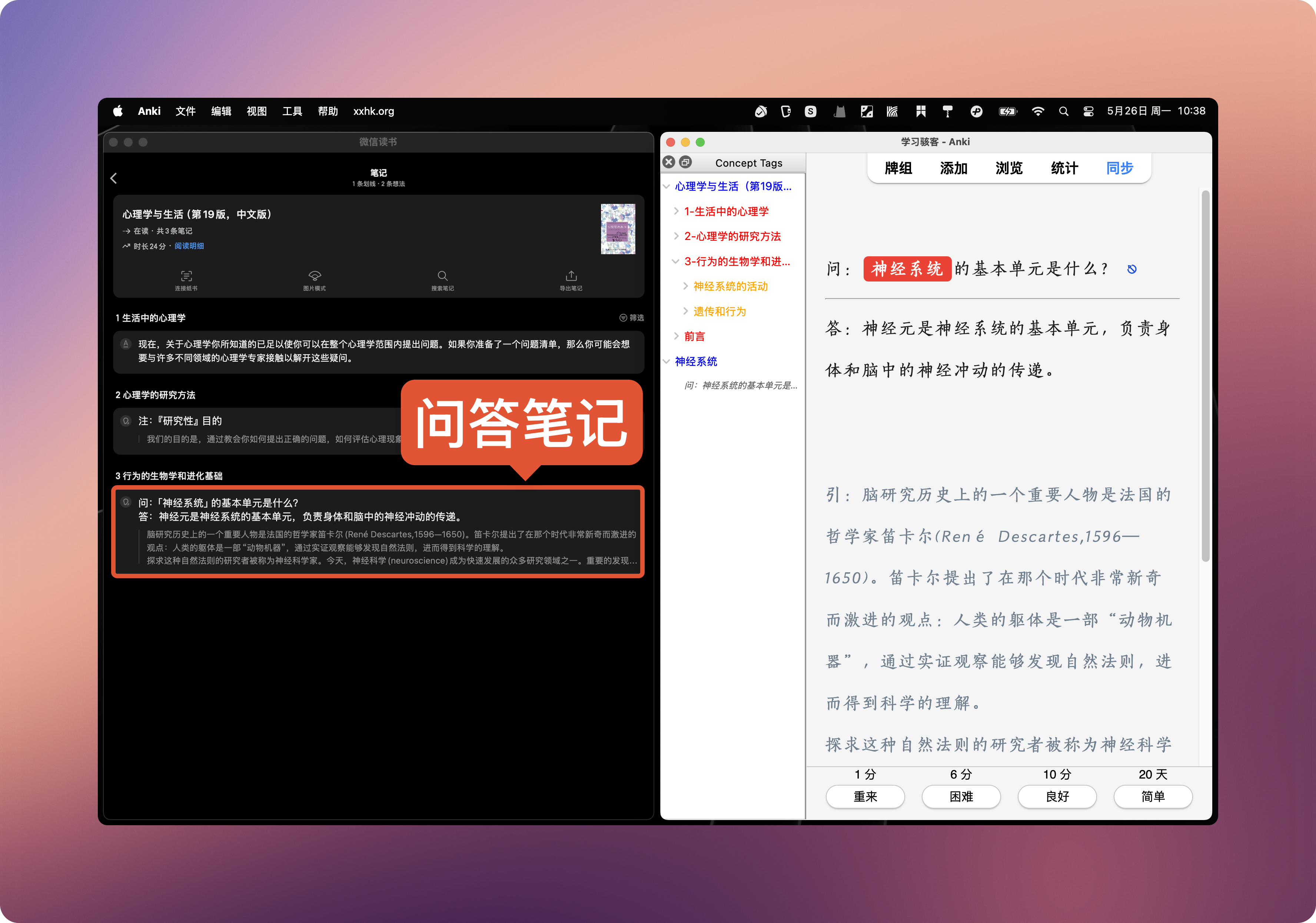Click the book cover thumbnail
This screenshot has height=923, width=1316.
pos(617,229)
